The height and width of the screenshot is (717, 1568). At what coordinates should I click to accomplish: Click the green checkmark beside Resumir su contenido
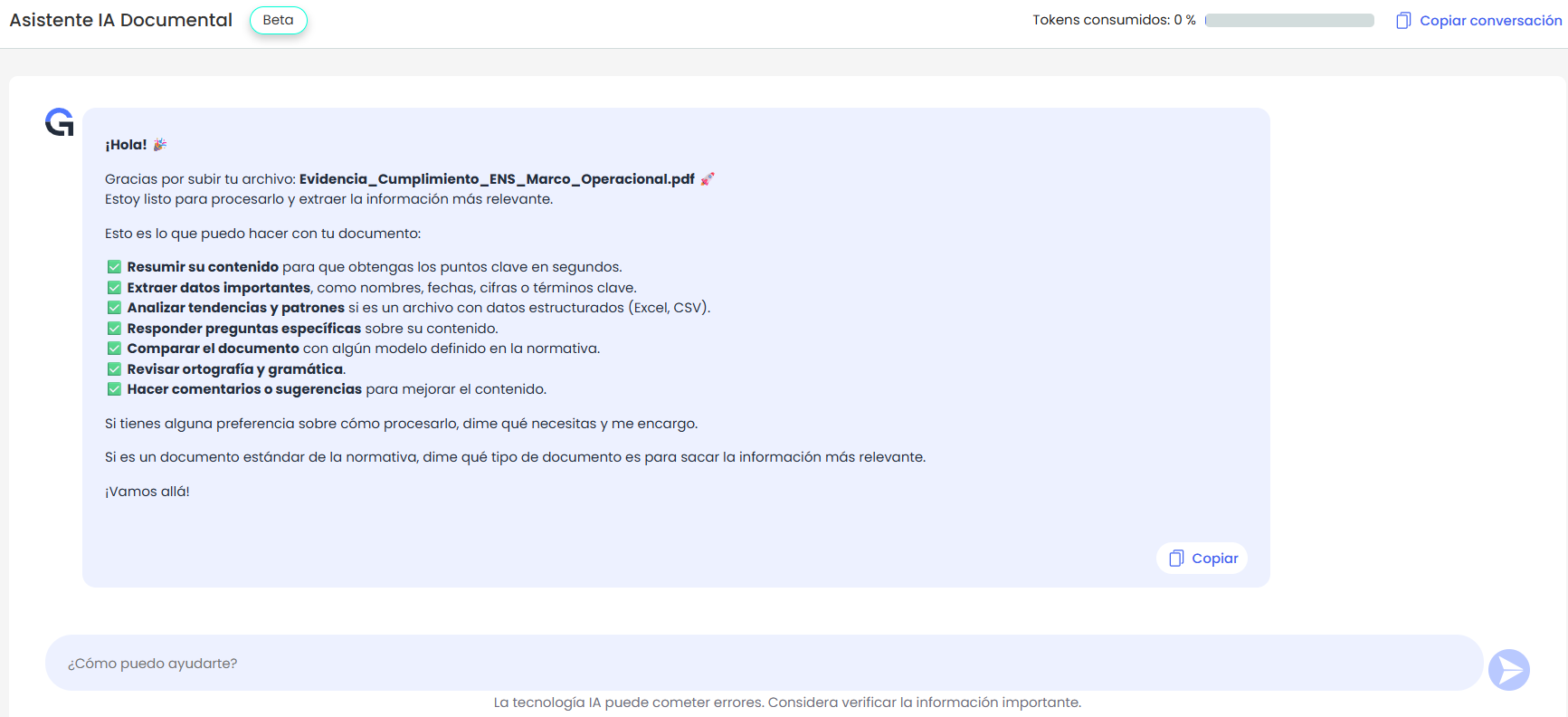[x=114, y=267]
